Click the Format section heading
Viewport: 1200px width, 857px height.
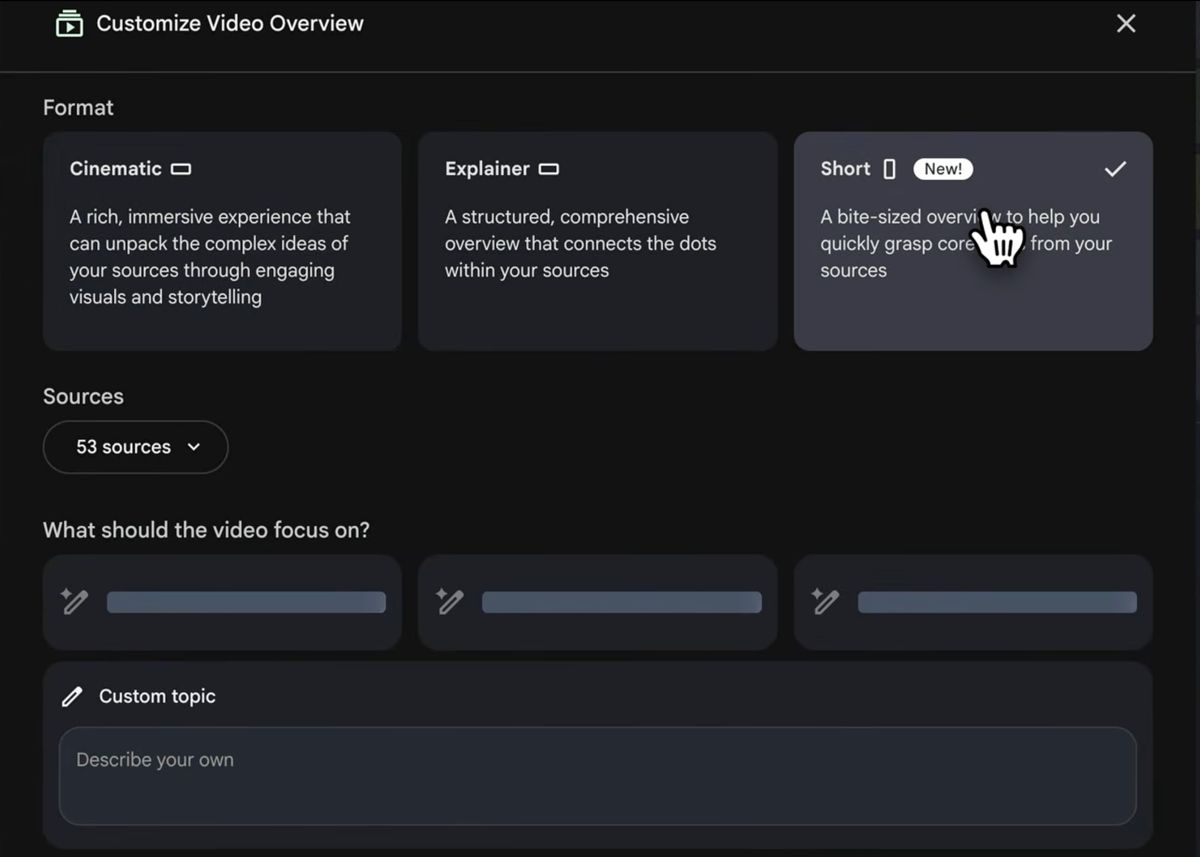[x=78, y=108]
